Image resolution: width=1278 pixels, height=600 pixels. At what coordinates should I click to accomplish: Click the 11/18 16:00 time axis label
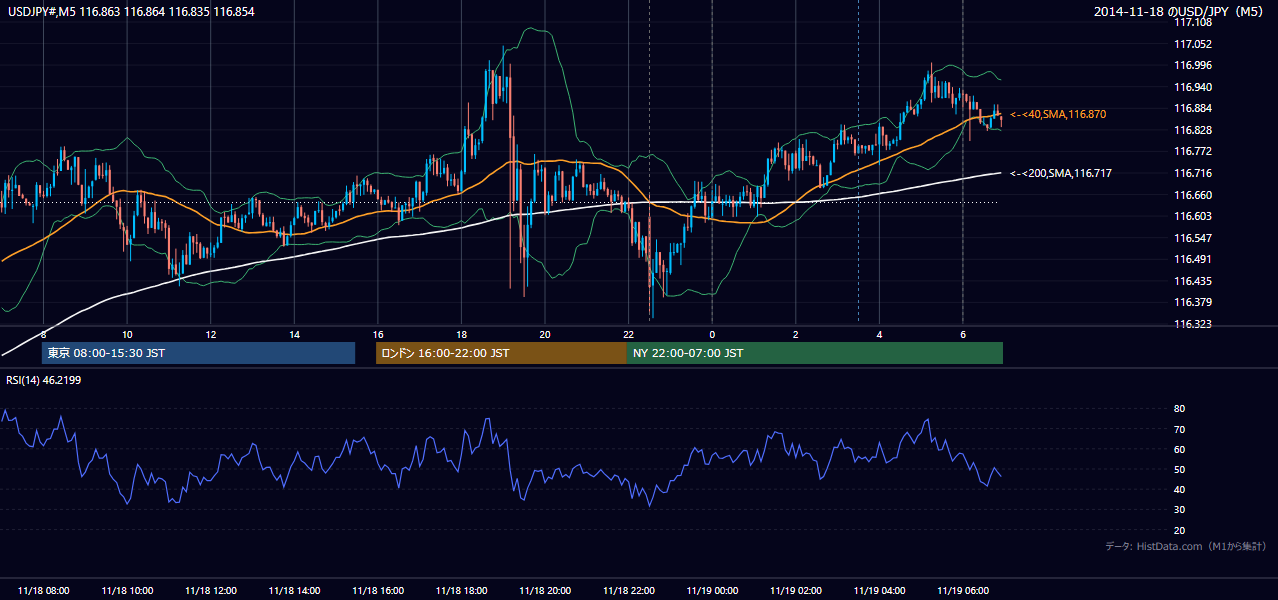(x=378, y=591)
